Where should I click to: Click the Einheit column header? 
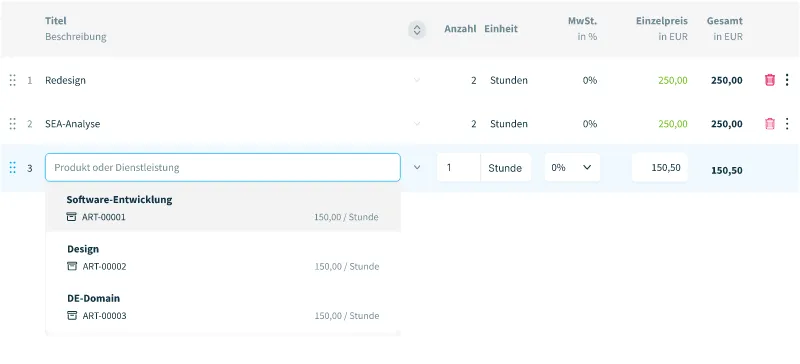coord(501,29)
